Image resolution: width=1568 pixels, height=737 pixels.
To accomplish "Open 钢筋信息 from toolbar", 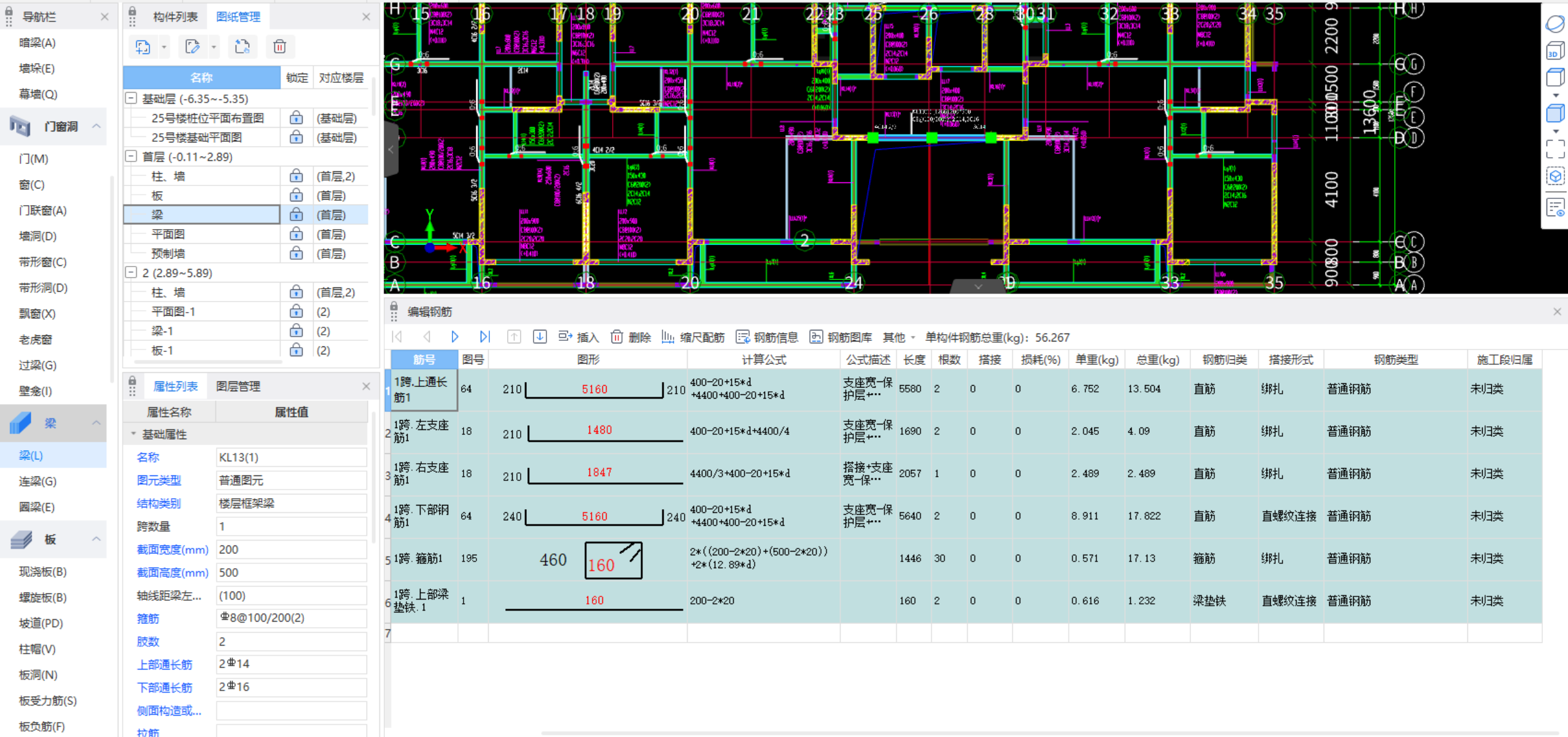I will tap(767, 337).
